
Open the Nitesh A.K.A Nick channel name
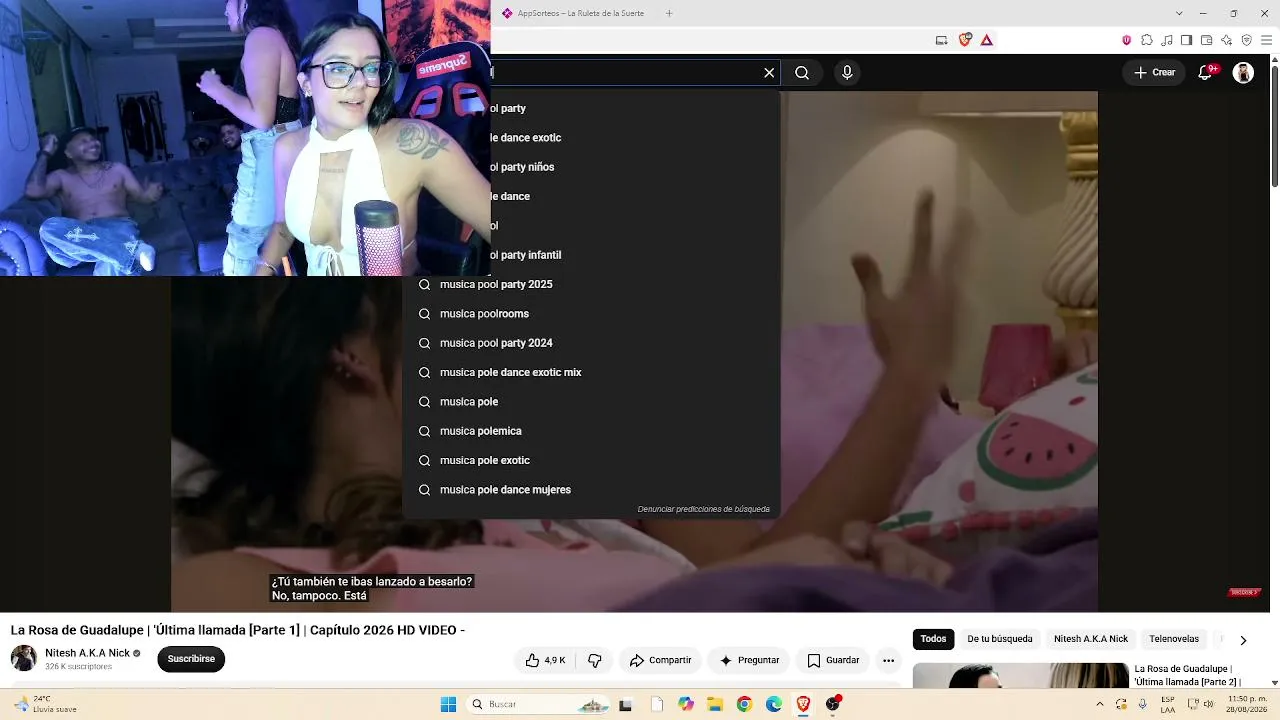[87, 653]
